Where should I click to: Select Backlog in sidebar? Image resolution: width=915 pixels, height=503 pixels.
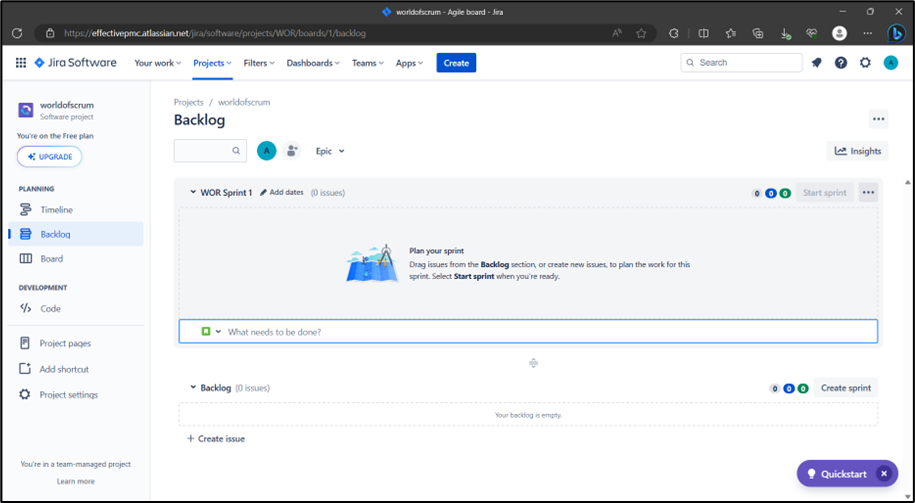[76, 234]
